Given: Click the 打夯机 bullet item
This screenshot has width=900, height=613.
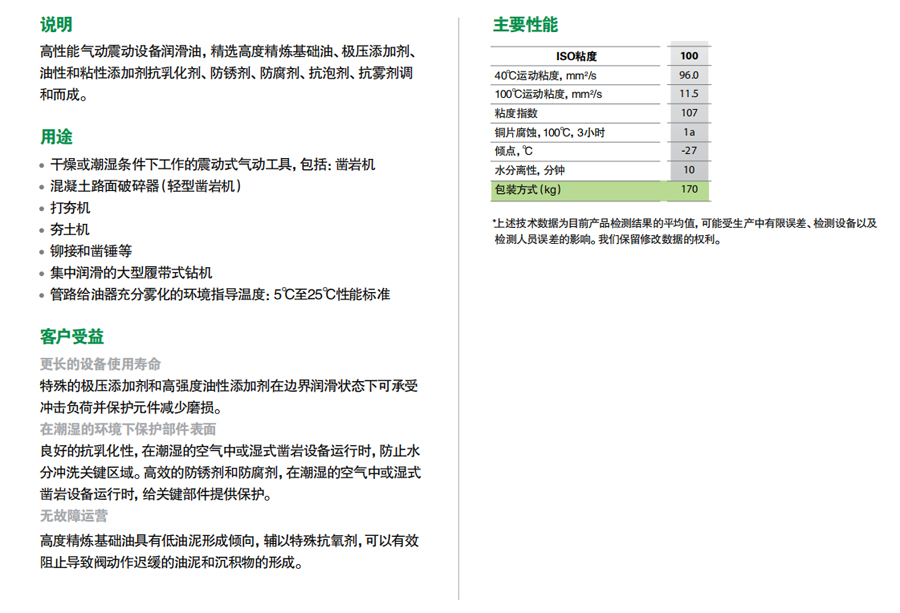Looking at the screenshot, I should (70, 208).
